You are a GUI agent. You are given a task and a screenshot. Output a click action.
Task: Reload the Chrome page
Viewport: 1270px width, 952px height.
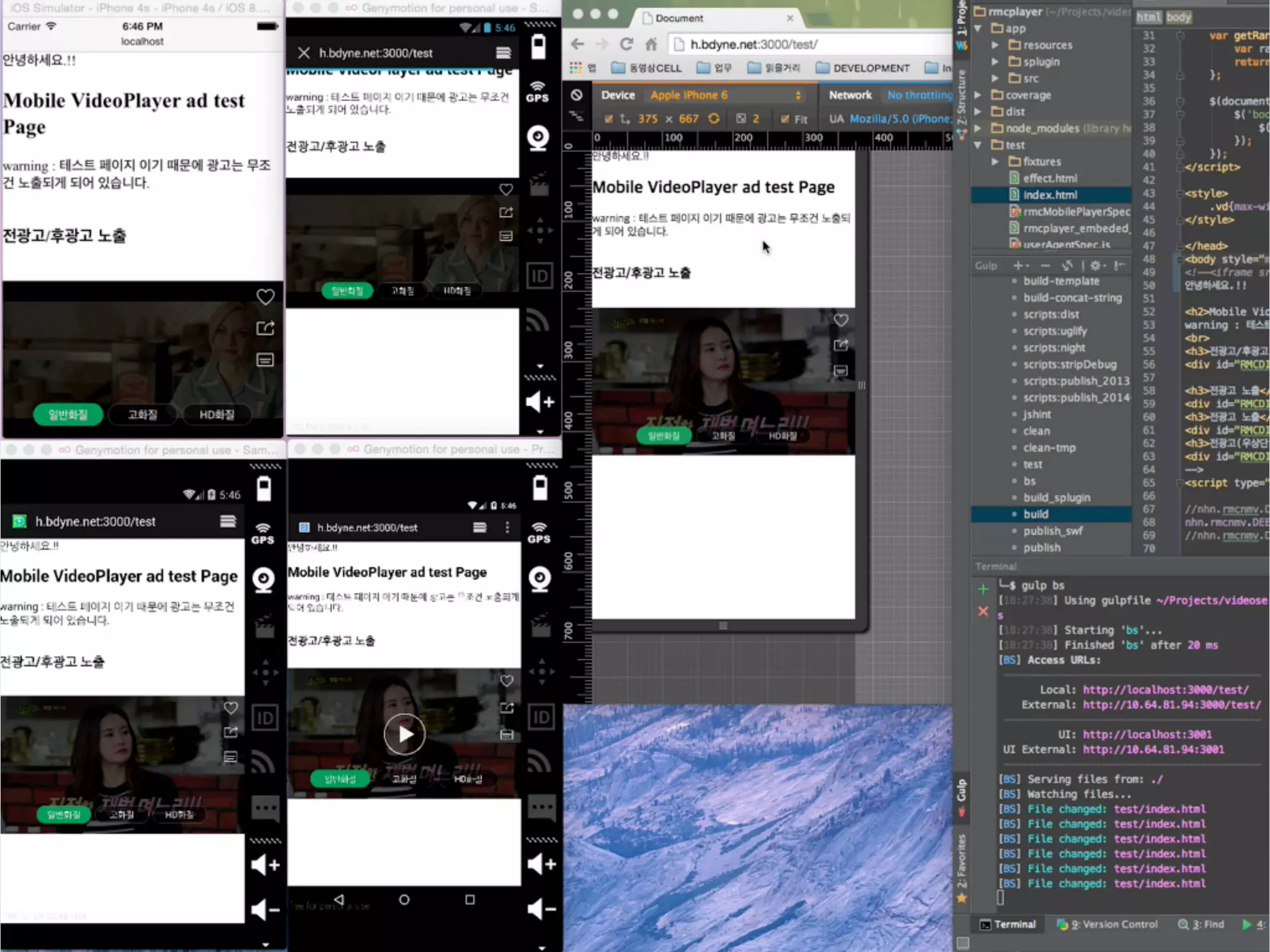tap(626, 44)
